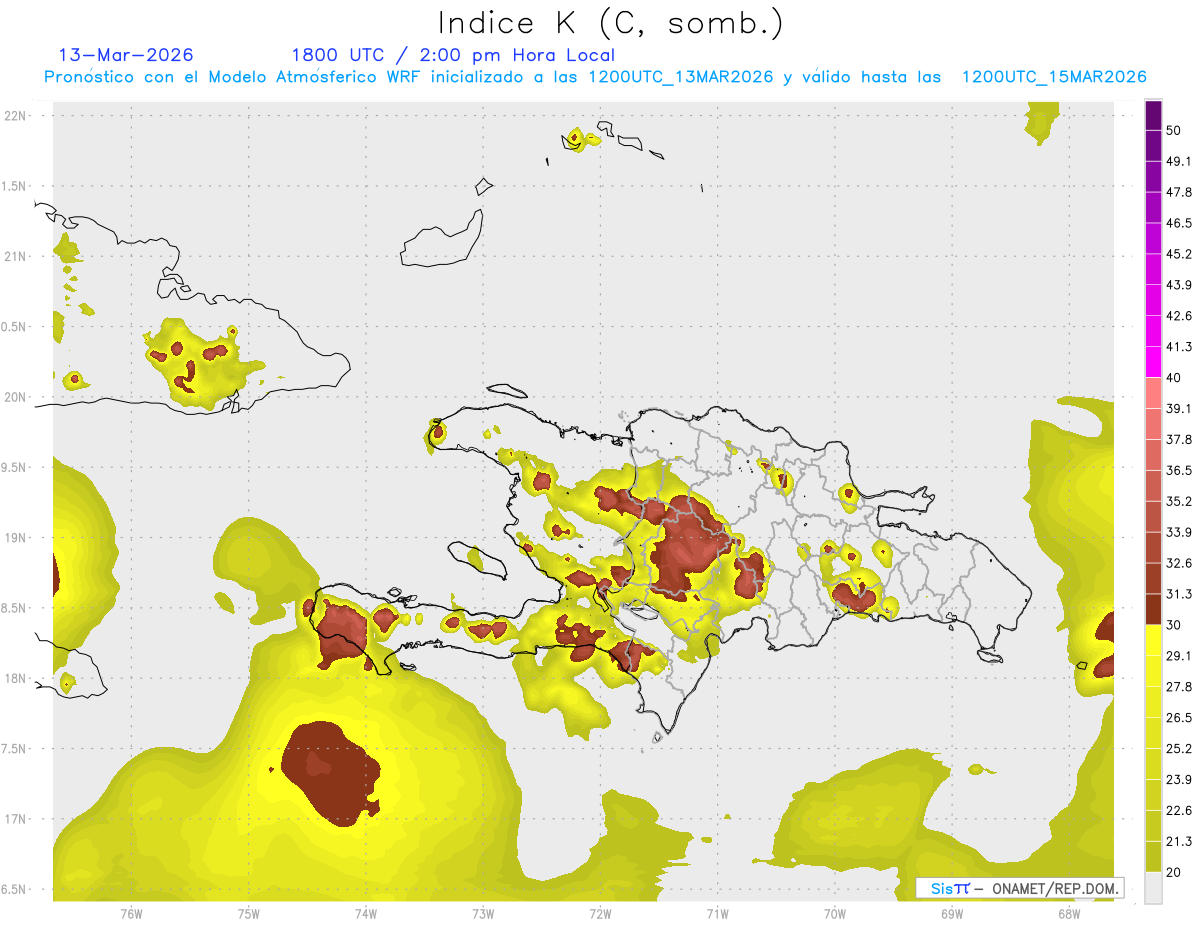Pick the light gray colorbar segment below 20
The image size is (1200, 927).
(1153, 887)
